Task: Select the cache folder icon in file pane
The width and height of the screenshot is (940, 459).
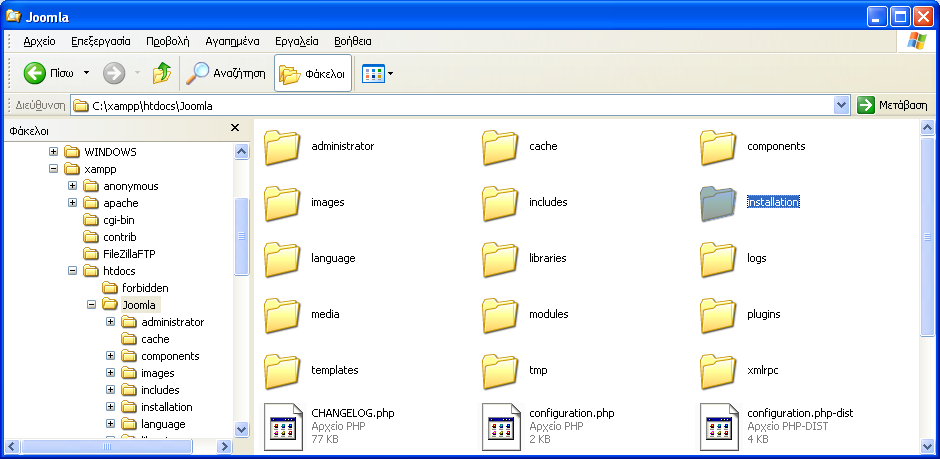Action: pyautogui.click(x=500, y=147)
